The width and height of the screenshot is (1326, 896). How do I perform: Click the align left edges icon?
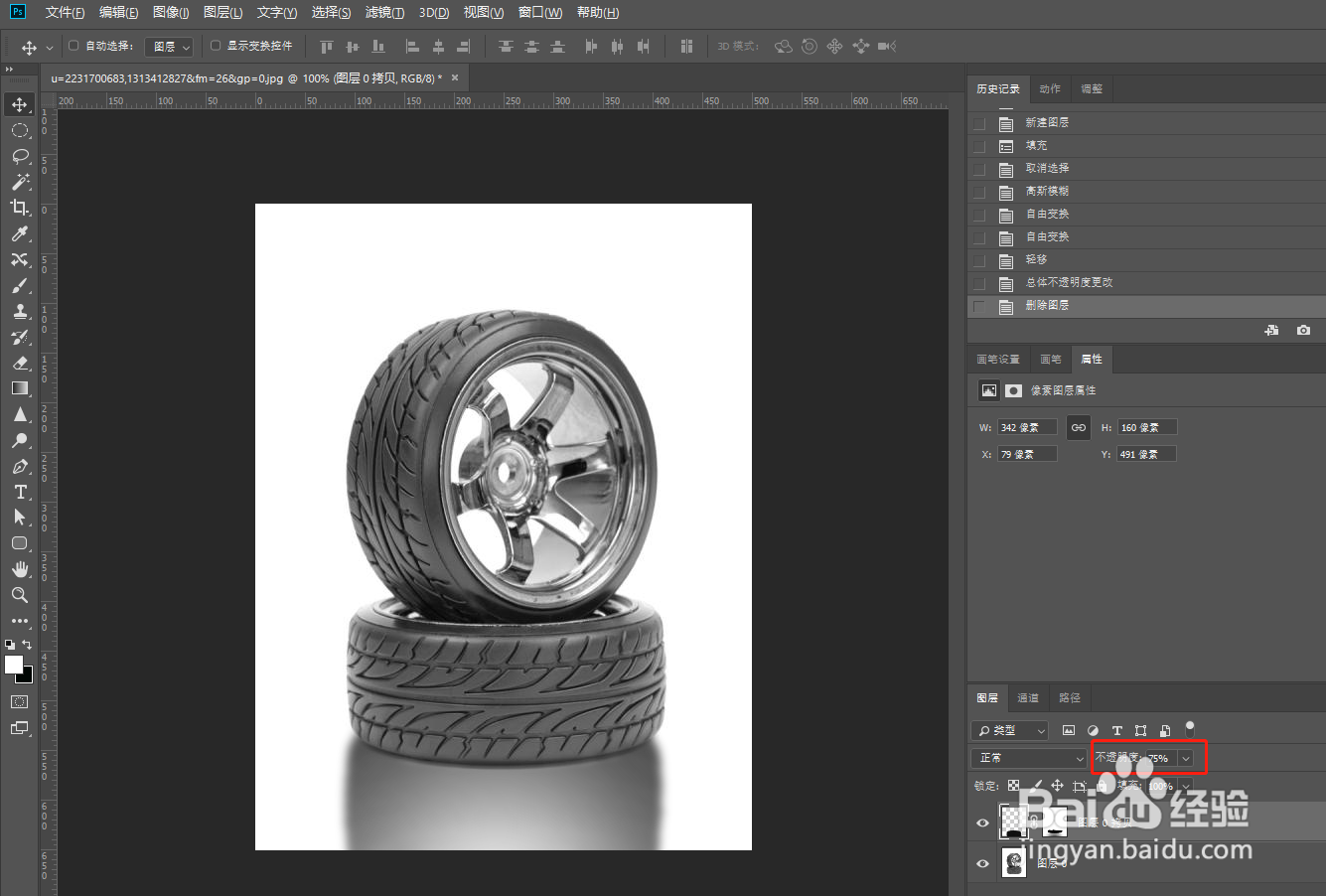click(x=412, y=47)
